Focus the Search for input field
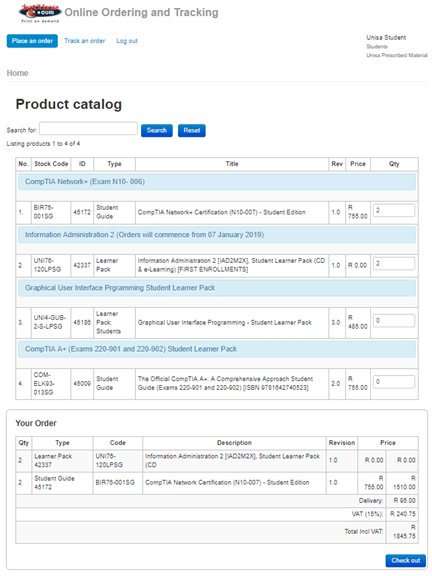This screenshot has width=432, height=576. (89, 129)
